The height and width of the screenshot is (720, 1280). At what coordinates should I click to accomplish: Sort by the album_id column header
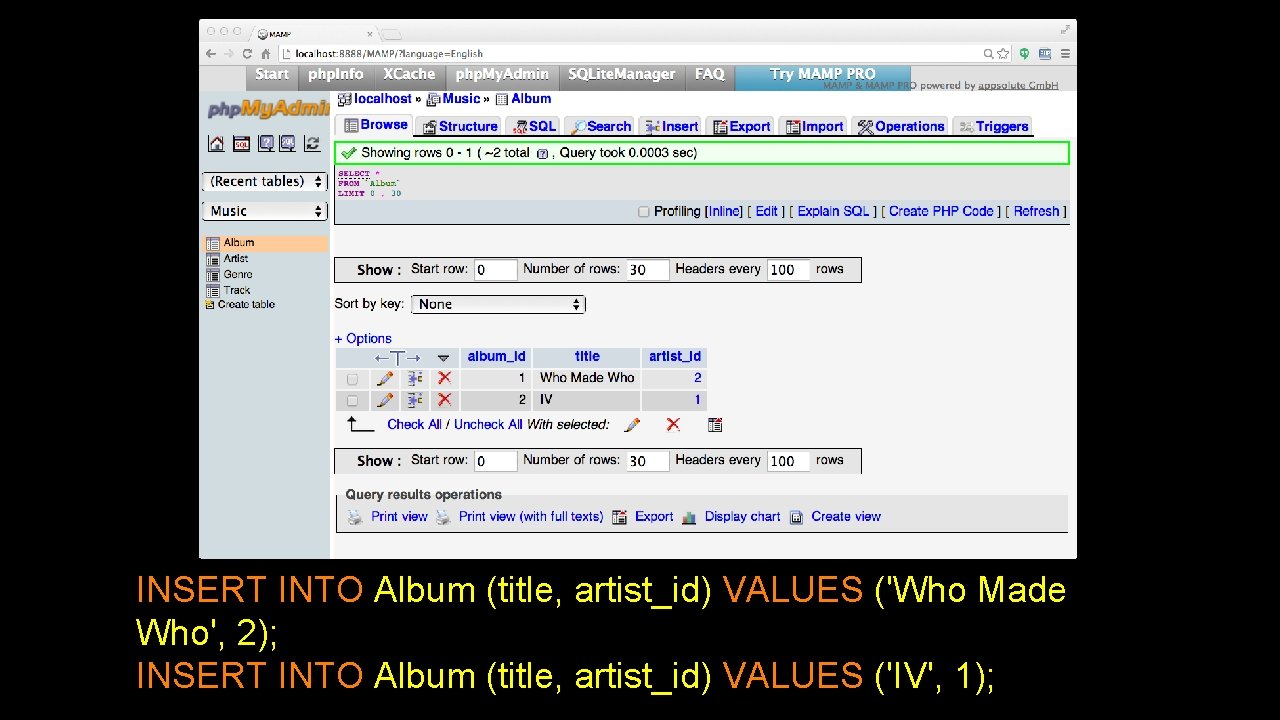pyautogui.click(x=496, y=357)
